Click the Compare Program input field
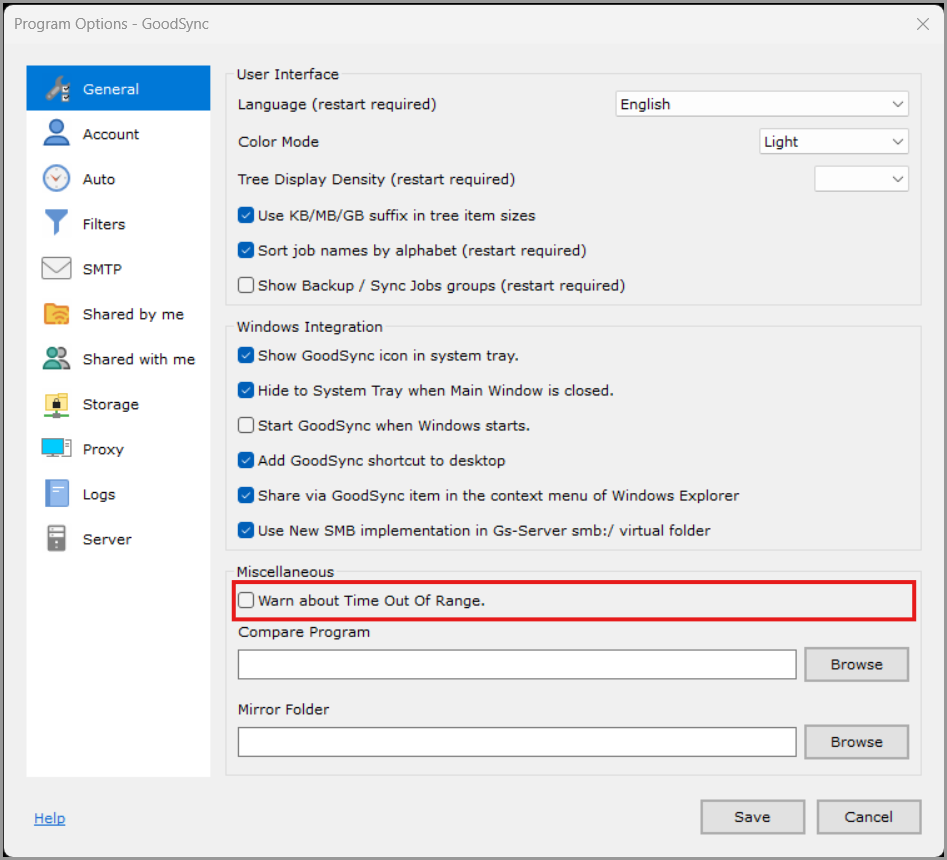This screenshot has height=860, width=947. (517, 664)
